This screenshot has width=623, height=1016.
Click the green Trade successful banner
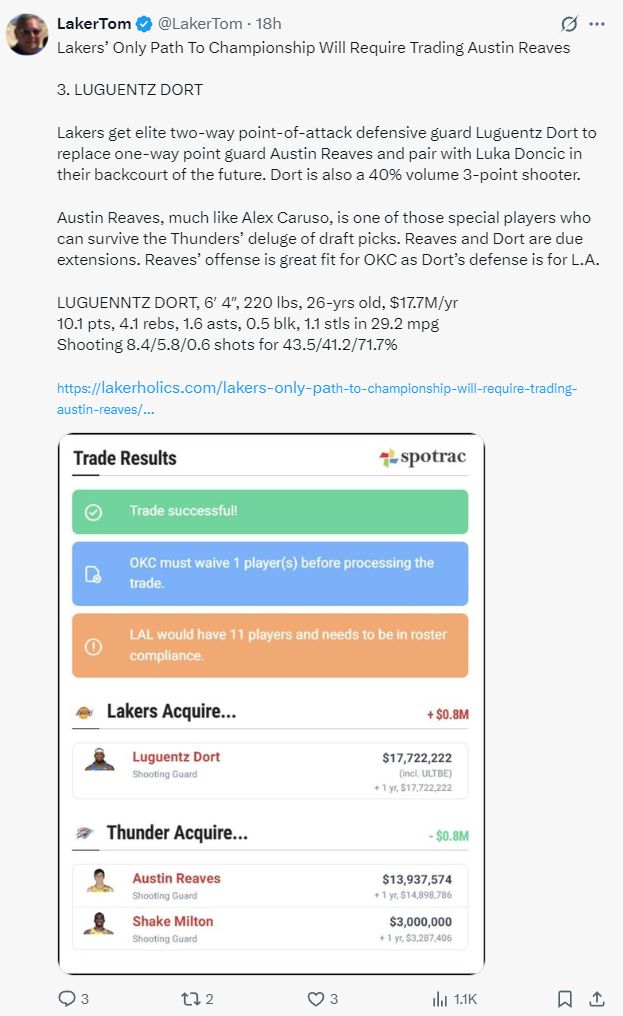pyautogui.click(x=270, y=511)
